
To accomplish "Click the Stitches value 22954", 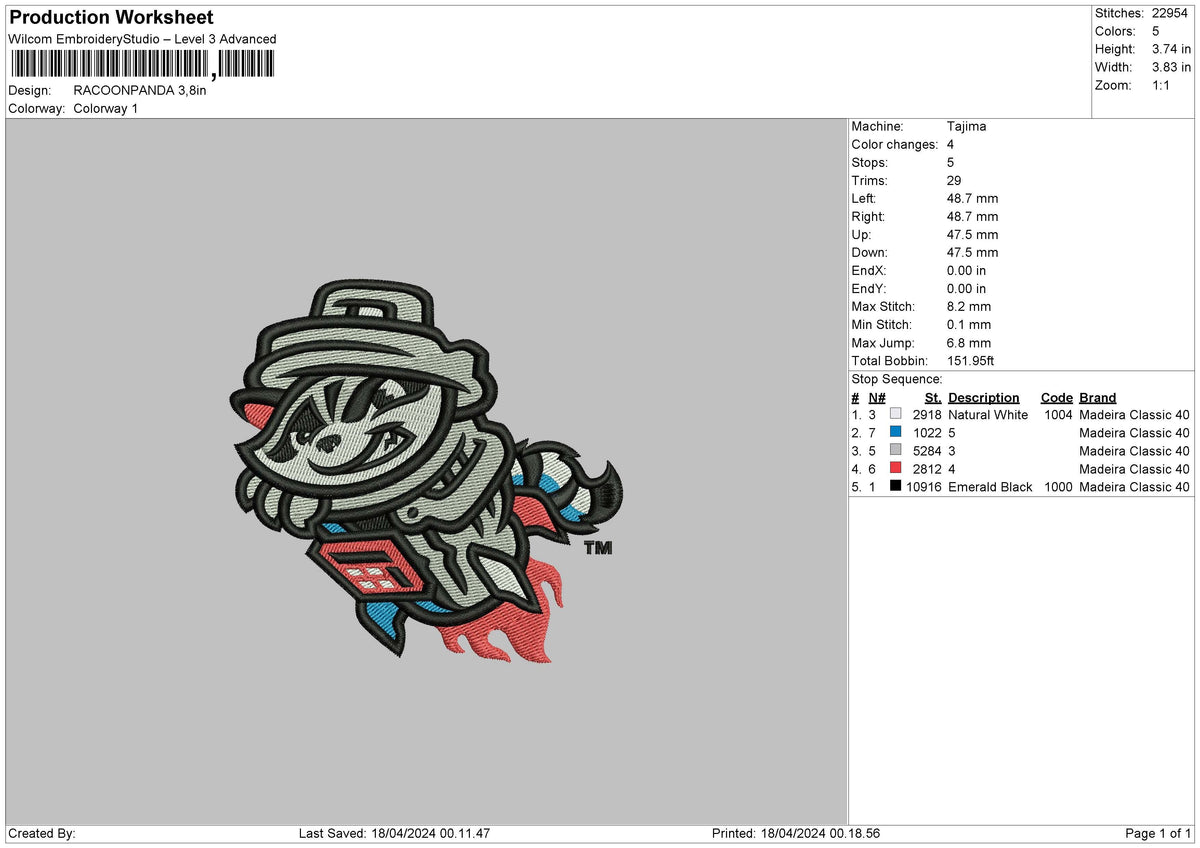I will tap(1172, 13).
